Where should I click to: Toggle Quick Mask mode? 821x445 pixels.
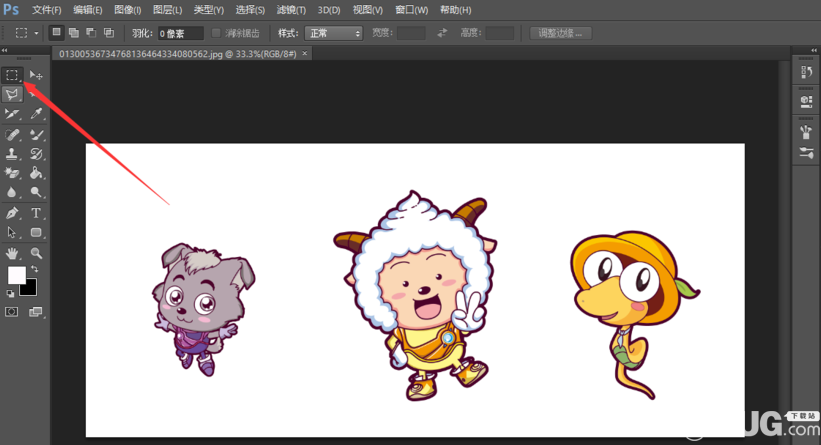click(x=12, y=312)
